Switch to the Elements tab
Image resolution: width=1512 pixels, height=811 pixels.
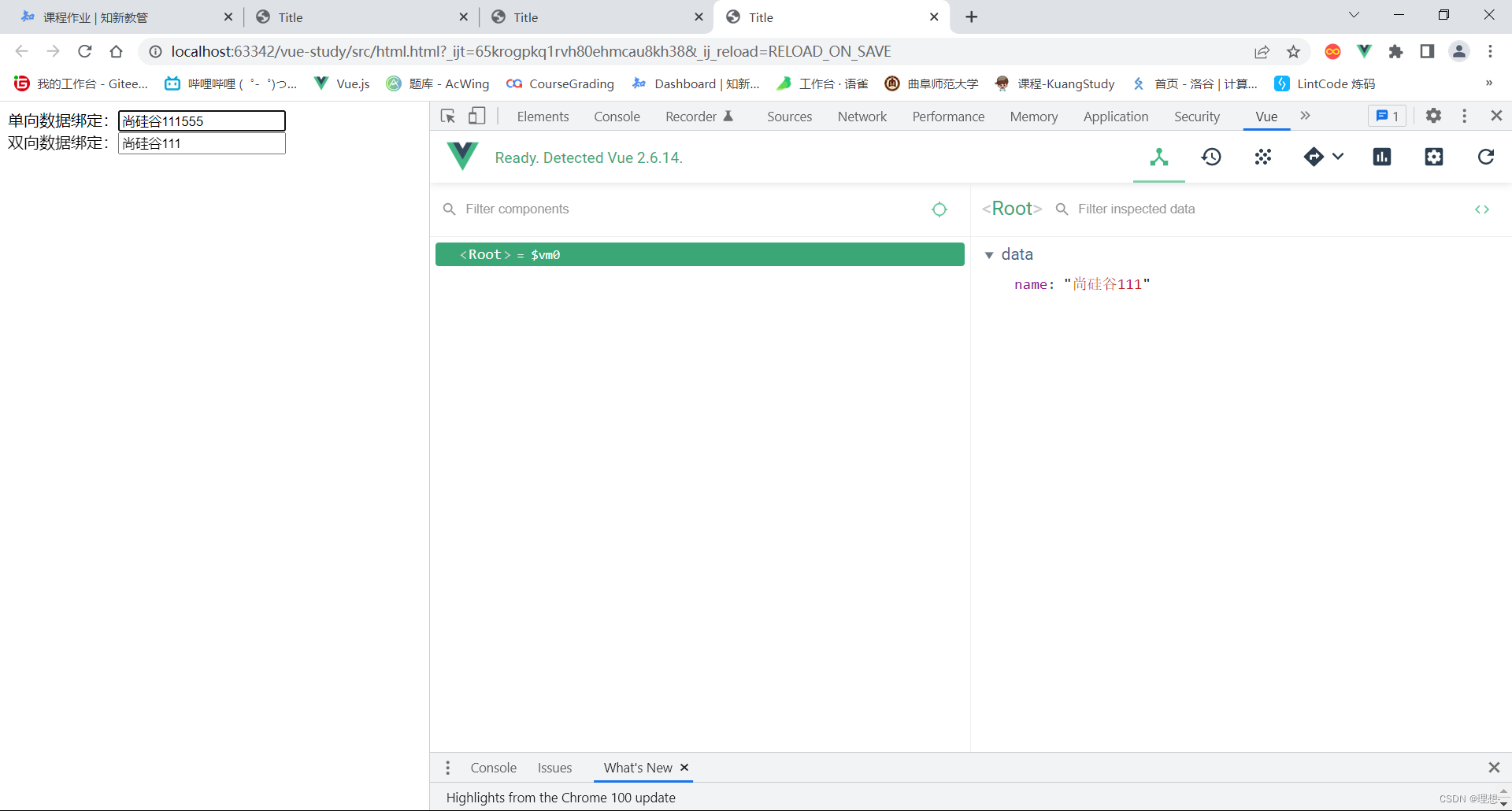[543, 117]
